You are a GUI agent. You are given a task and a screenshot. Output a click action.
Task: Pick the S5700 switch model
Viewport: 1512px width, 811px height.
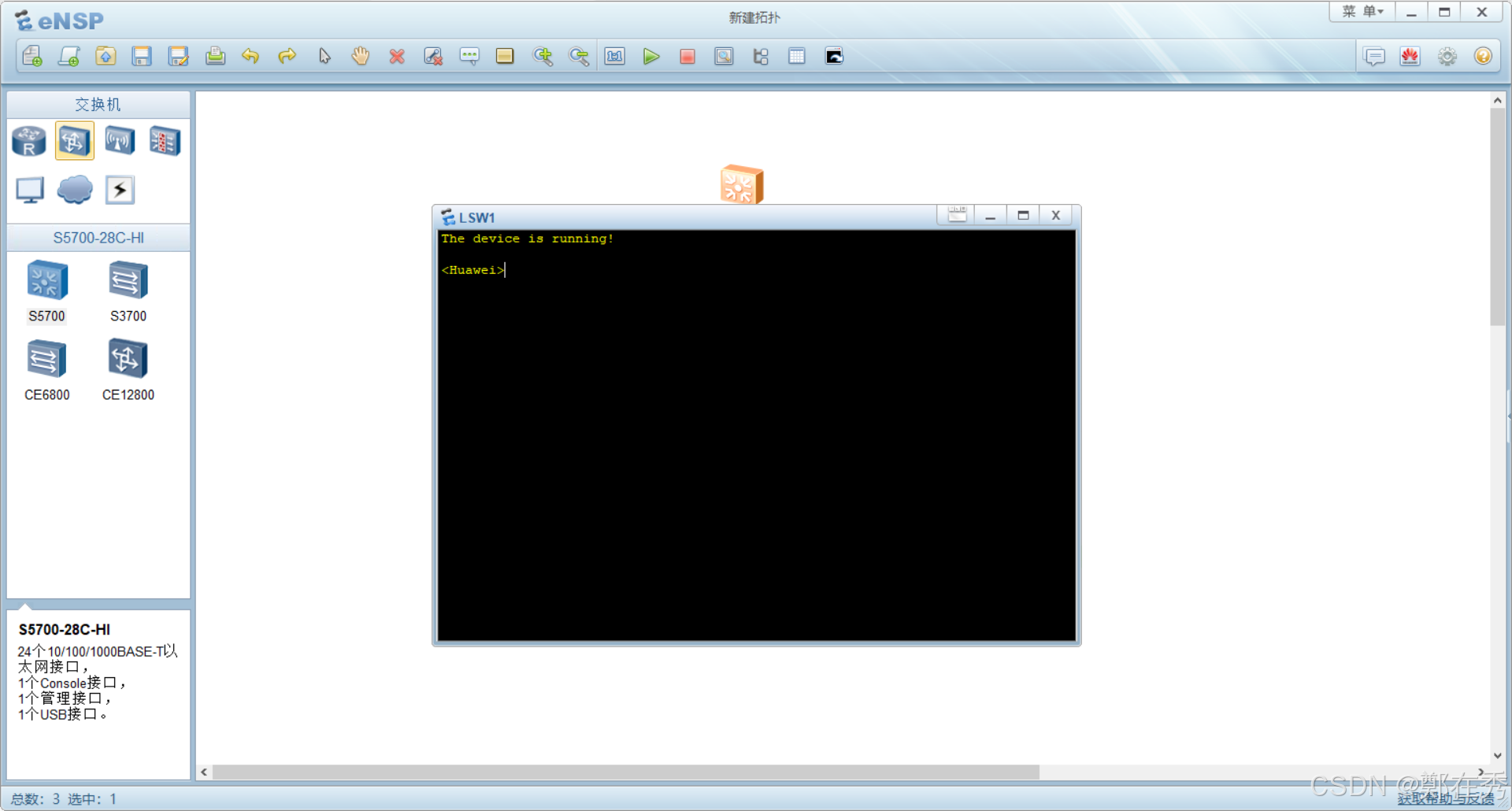47,291
